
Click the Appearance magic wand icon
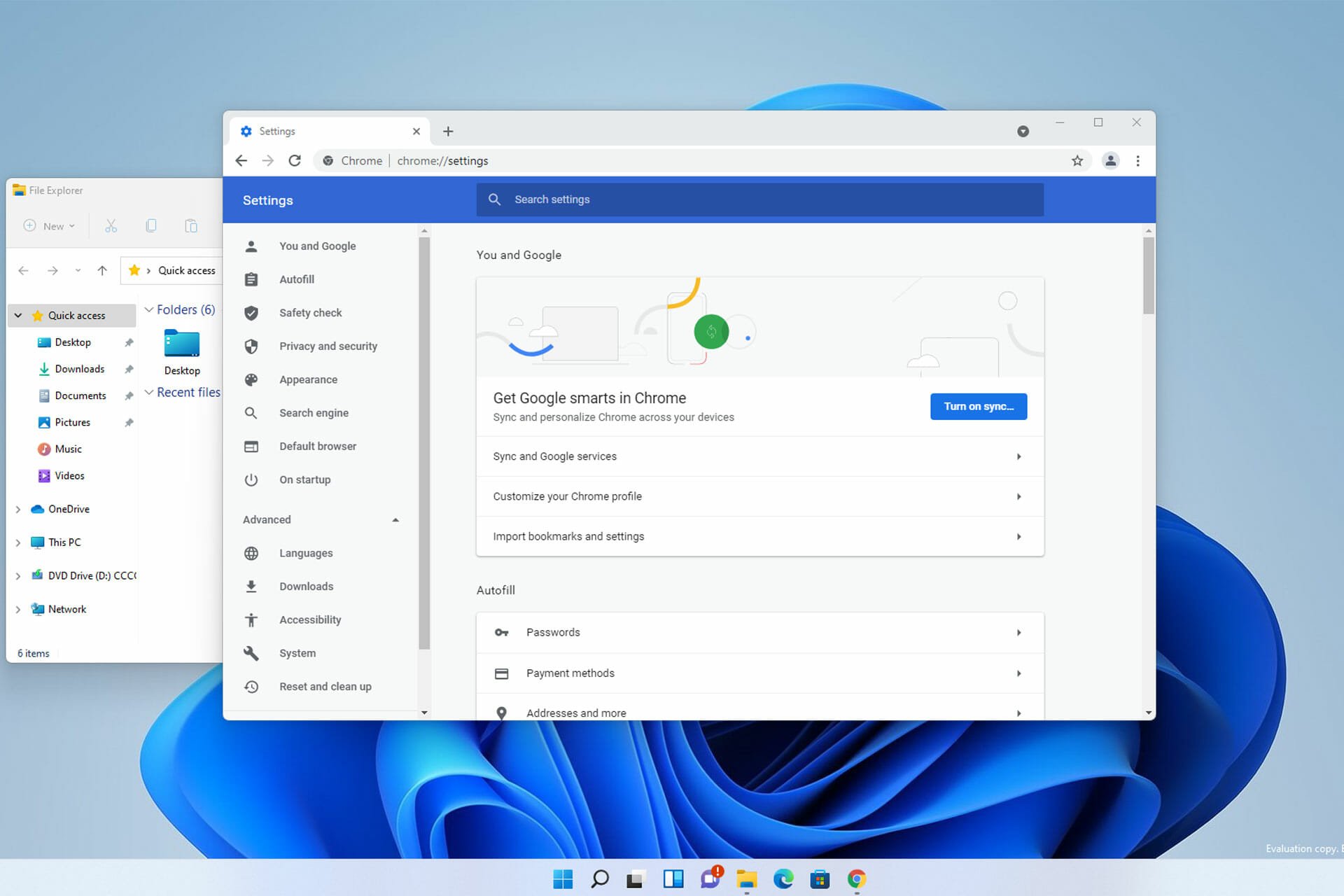click(252, 379)
